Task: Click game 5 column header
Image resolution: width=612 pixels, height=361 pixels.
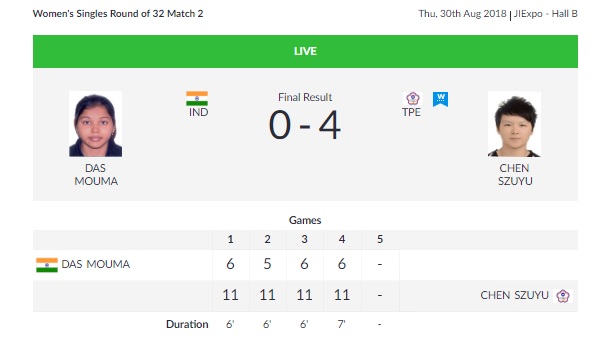Action: pyautogui.click(x=380, y=239)
